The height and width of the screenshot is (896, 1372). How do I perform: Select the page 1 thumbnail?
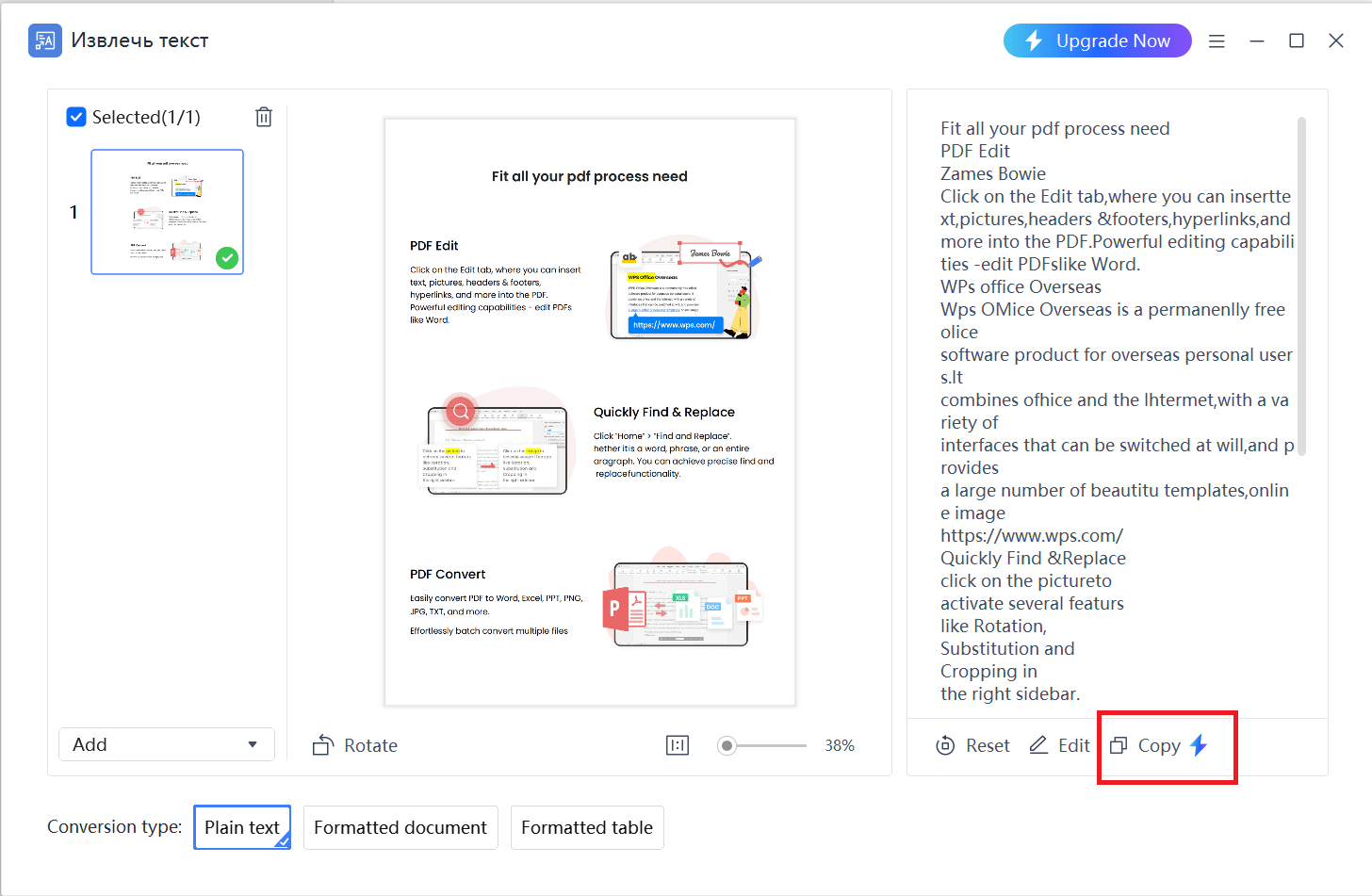(x=167, y=211)
